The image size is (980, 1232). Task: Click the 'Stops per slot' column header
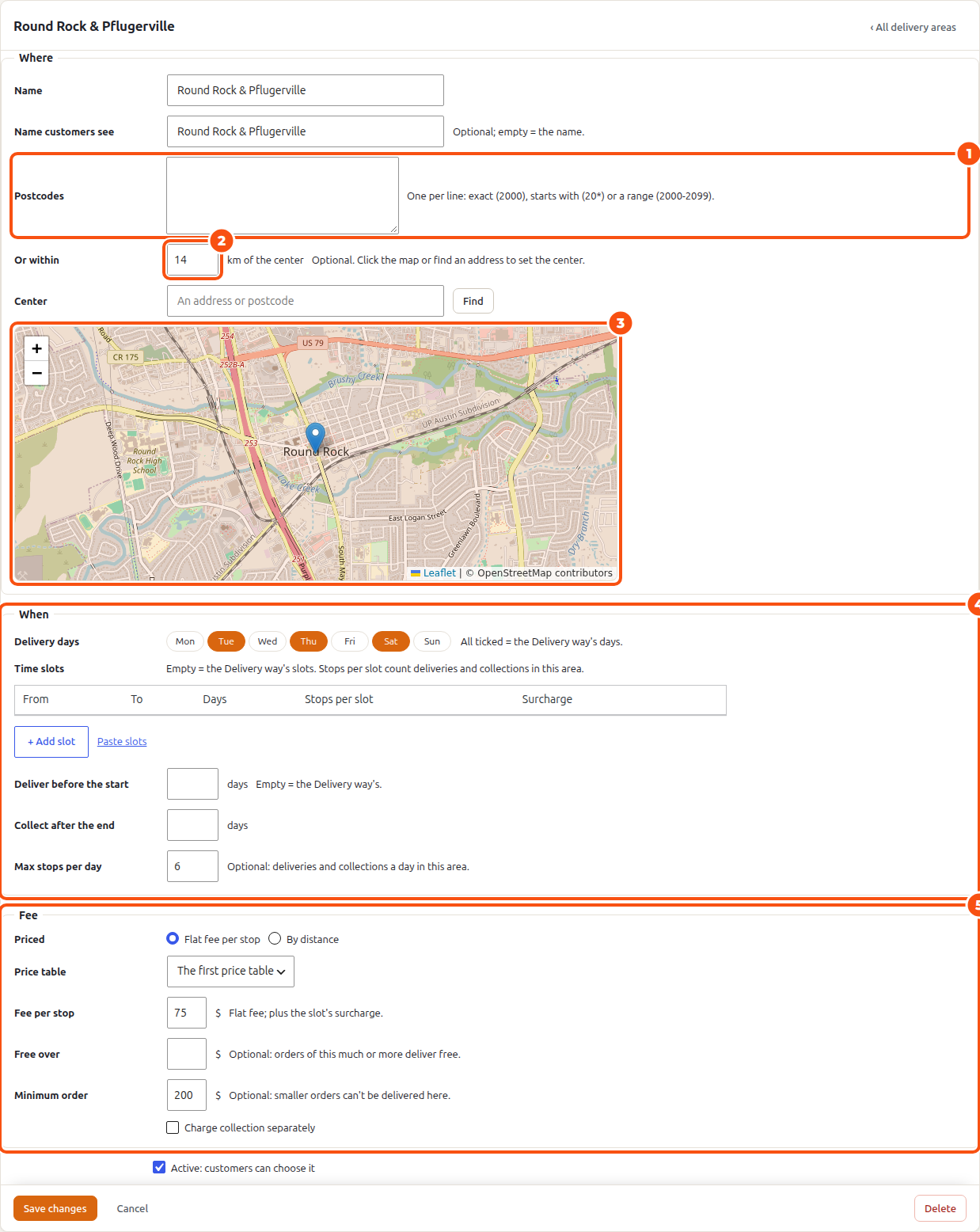click(339, 699)
